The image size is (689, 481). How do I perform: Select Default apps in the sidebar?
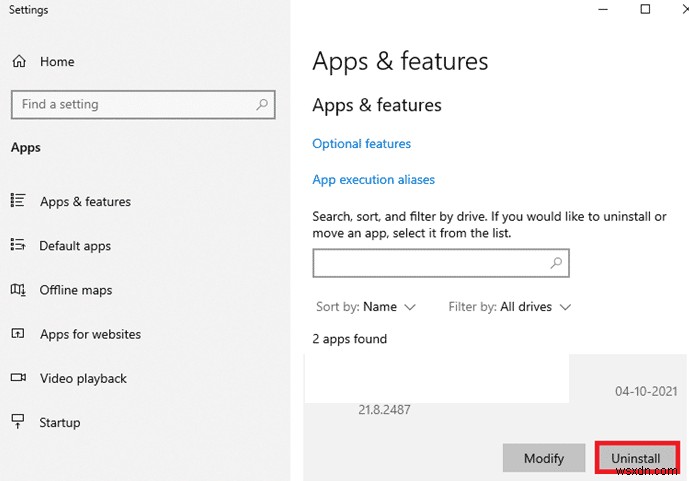(x=75, y=246)
